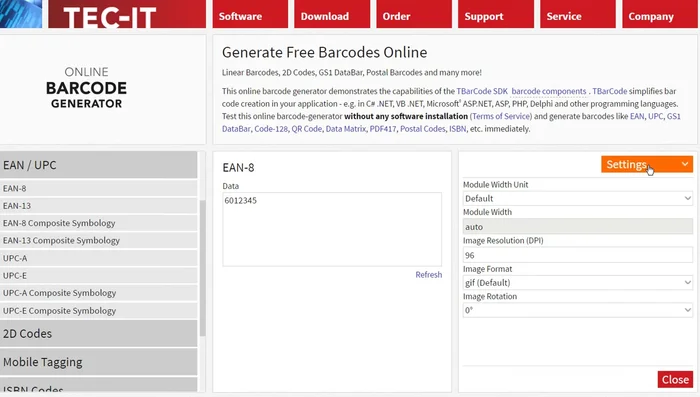
Task: Click the PDF417 link
Action: click(383, 129)
